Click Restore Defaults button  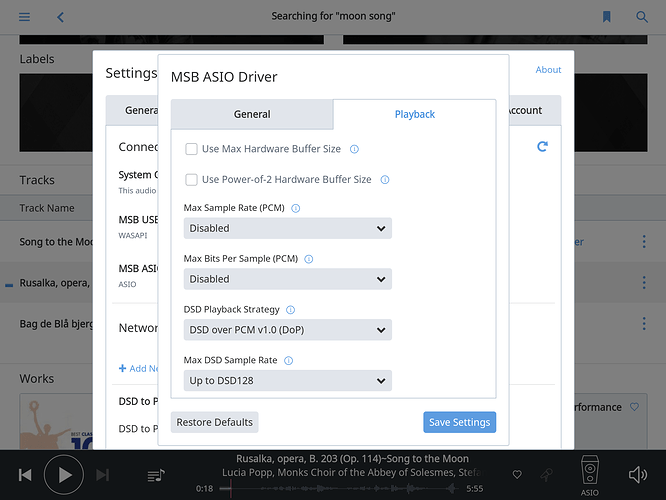pyautogui.click(x=214, y=422)
